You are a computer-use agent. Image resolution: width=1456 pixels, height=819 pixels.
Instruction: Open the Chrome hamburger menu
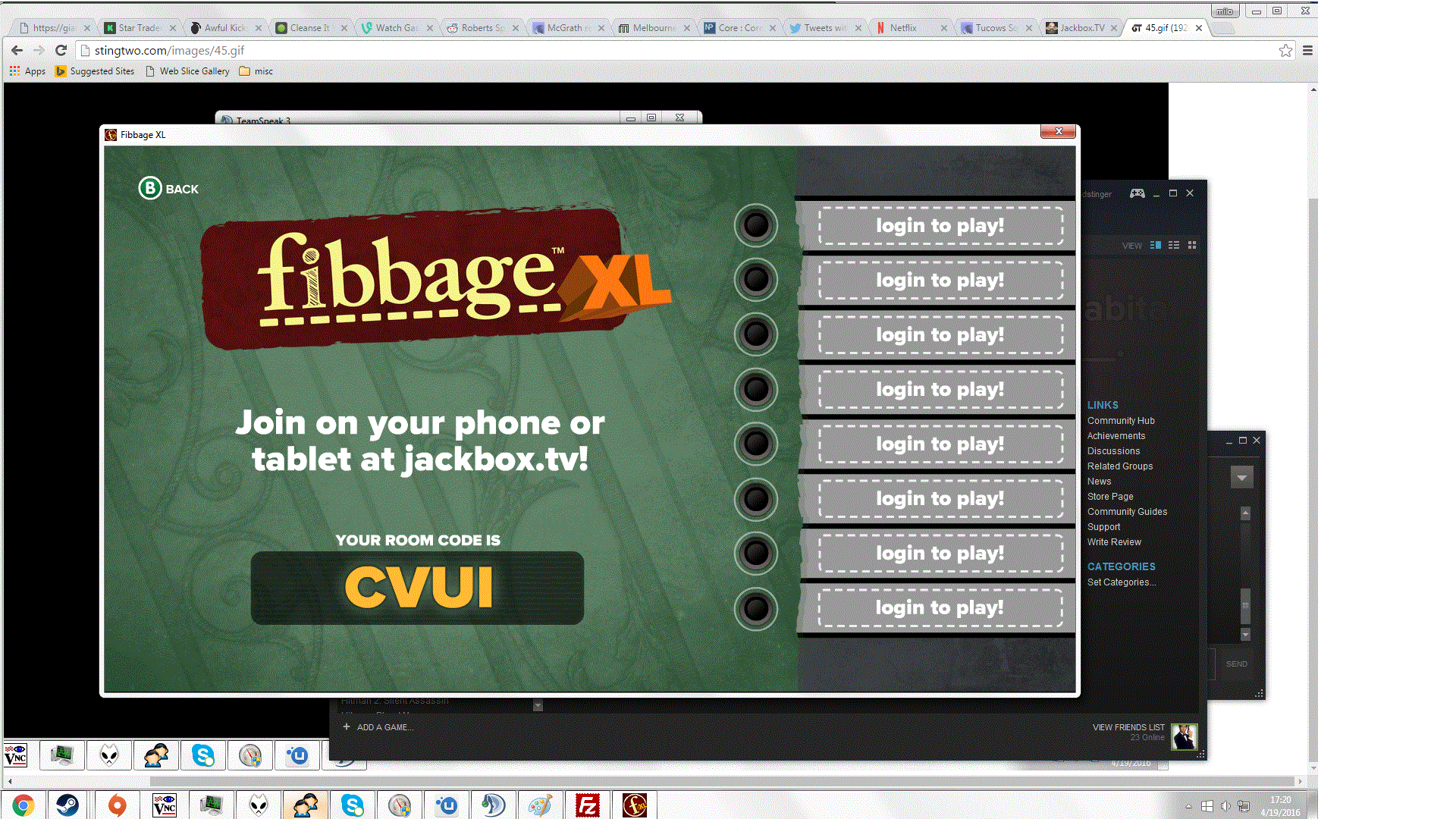click(1307, 51)
